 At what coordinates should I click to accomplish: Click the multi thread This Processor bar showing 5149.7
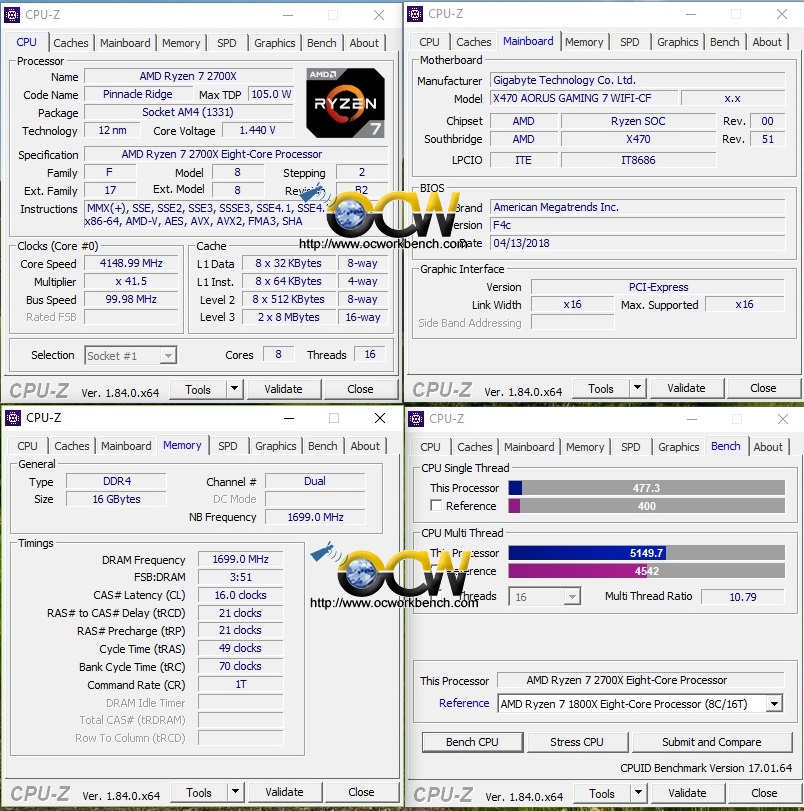click(x=646, y=553)
